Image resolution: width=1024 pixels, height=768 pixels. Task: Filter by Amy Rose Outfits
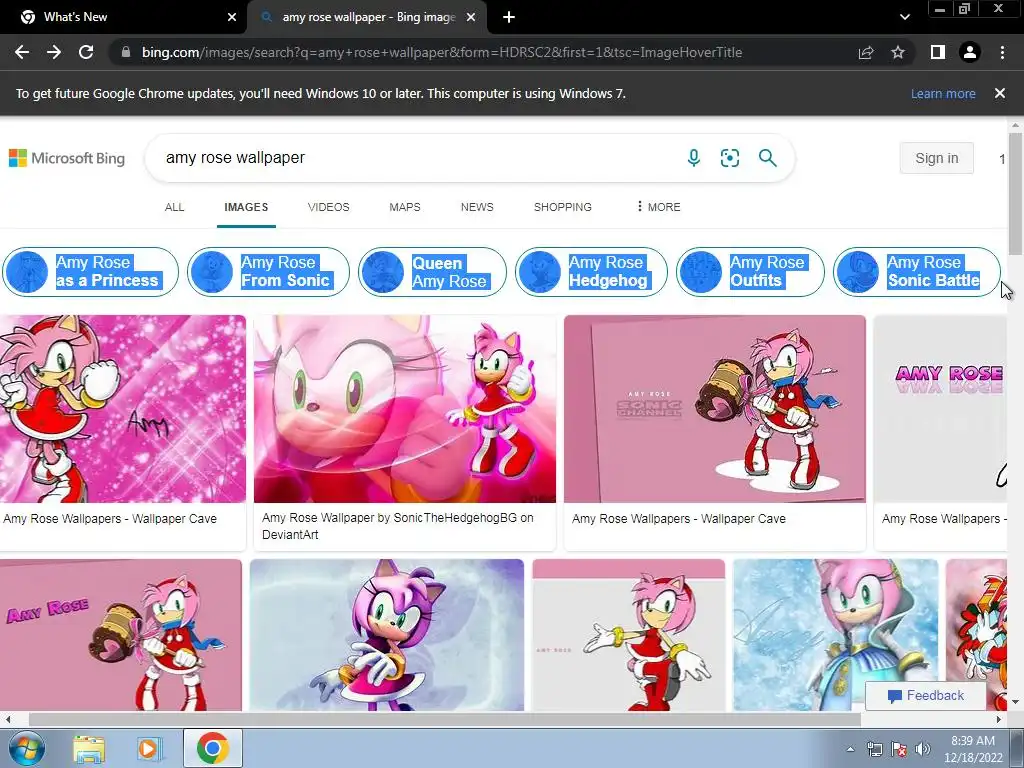tap(750, 272)
